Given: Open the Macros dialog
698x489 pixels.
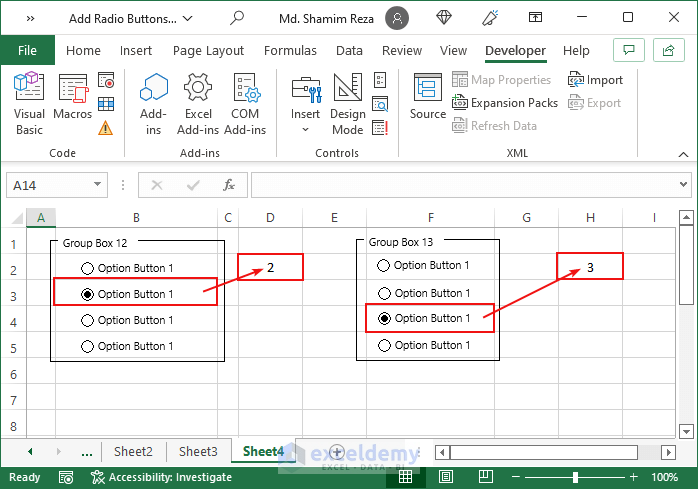Looking at the screenshot, I should coord(72,97).
